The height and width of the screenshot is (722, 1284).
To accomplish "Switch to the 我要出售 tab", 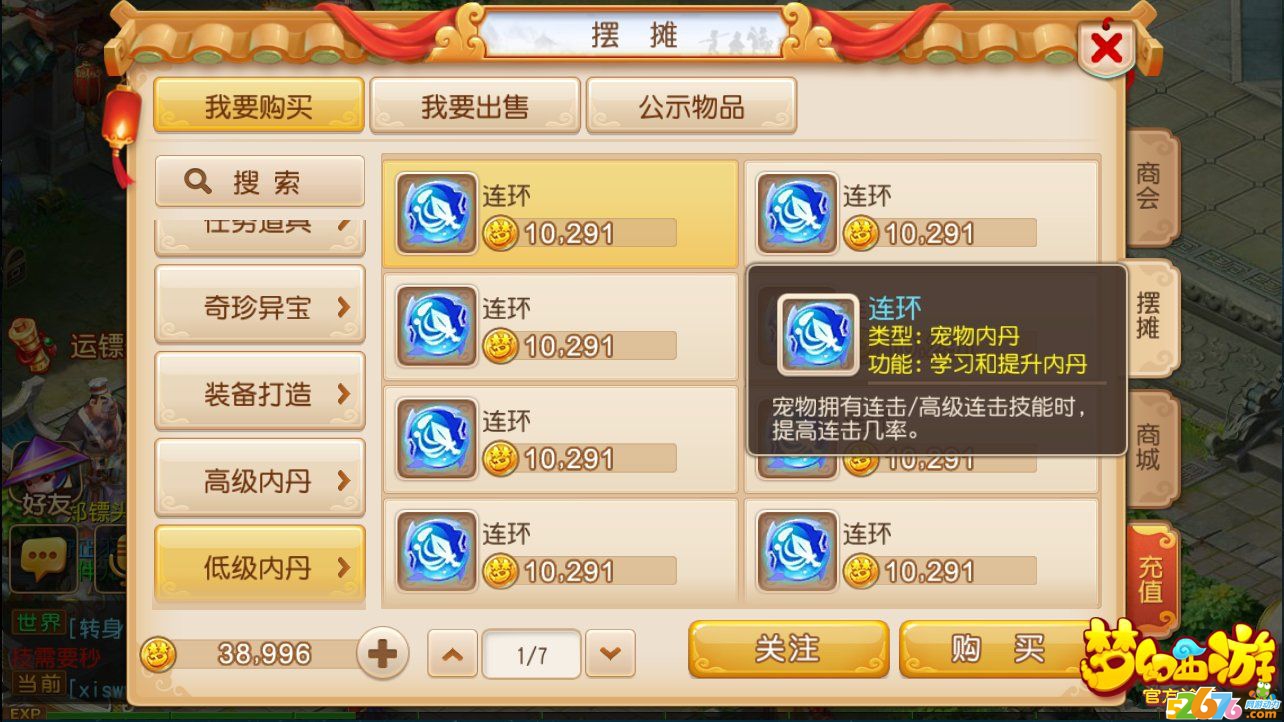I will click(475, 106).
